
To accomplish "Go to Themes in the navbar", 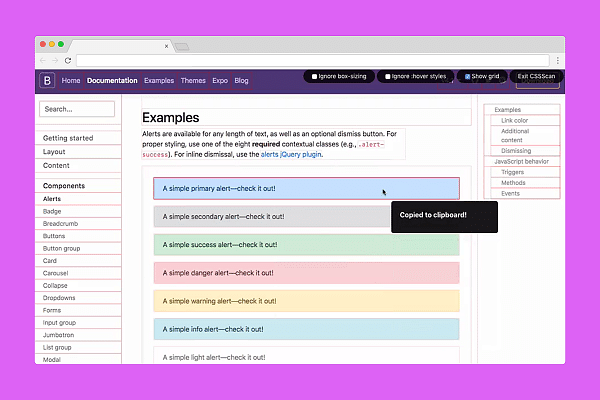I will pyautogui.click(x=193, y=80).
